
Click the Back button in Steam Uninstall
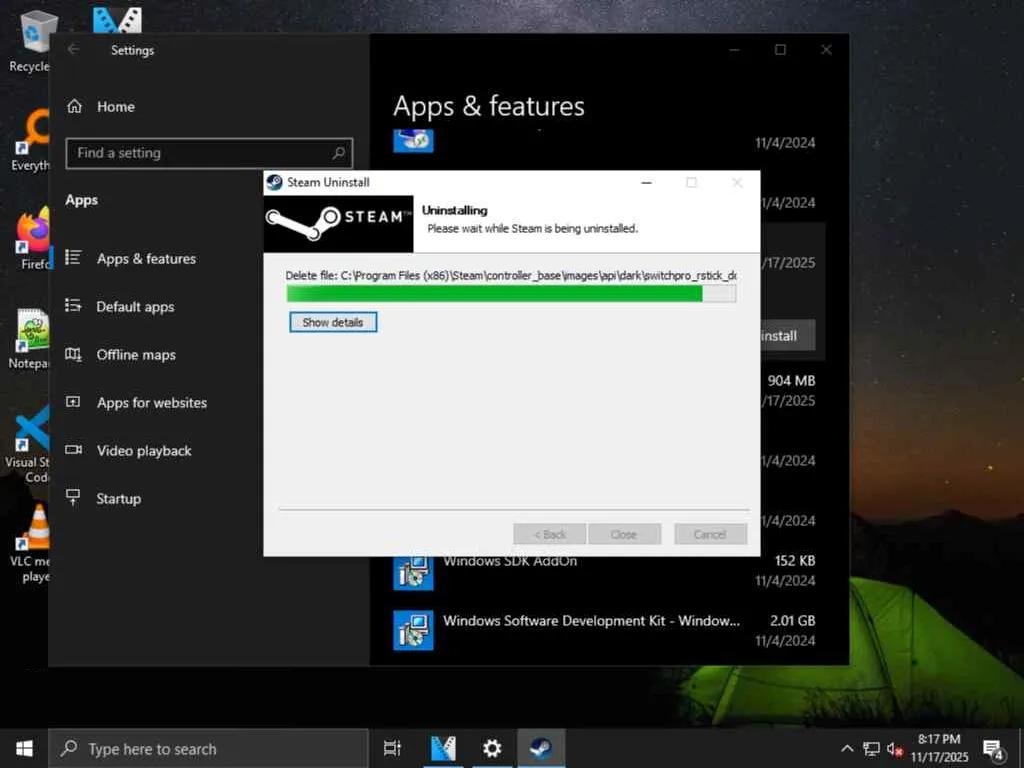coord(549,534)
